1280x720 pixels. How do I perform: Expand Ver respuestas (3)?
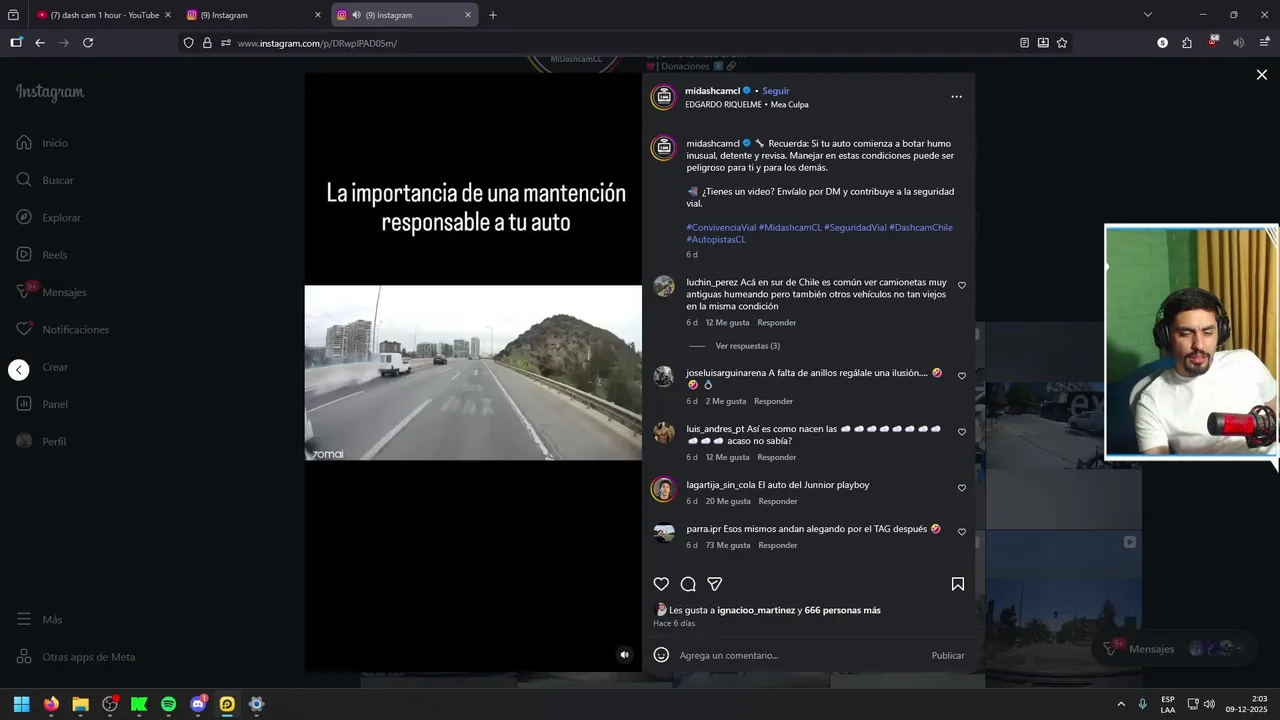tap(747, 346)
